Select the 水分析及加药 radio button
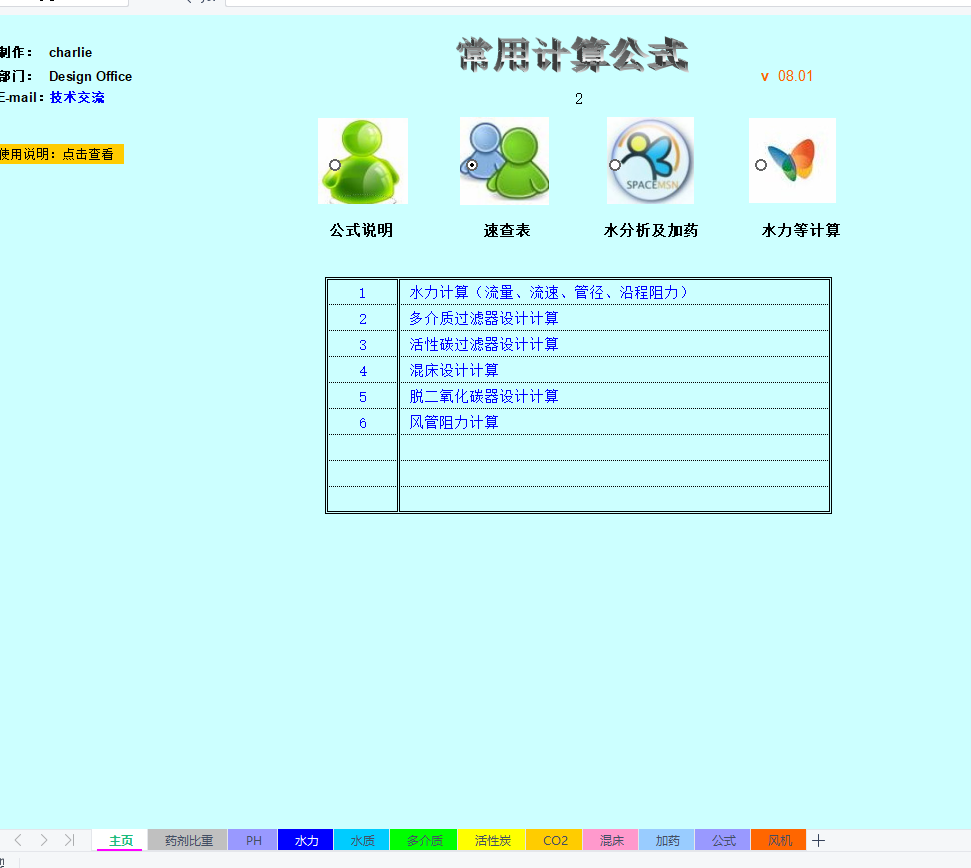This screenshot has width=971, height=868. click(615, 165)
